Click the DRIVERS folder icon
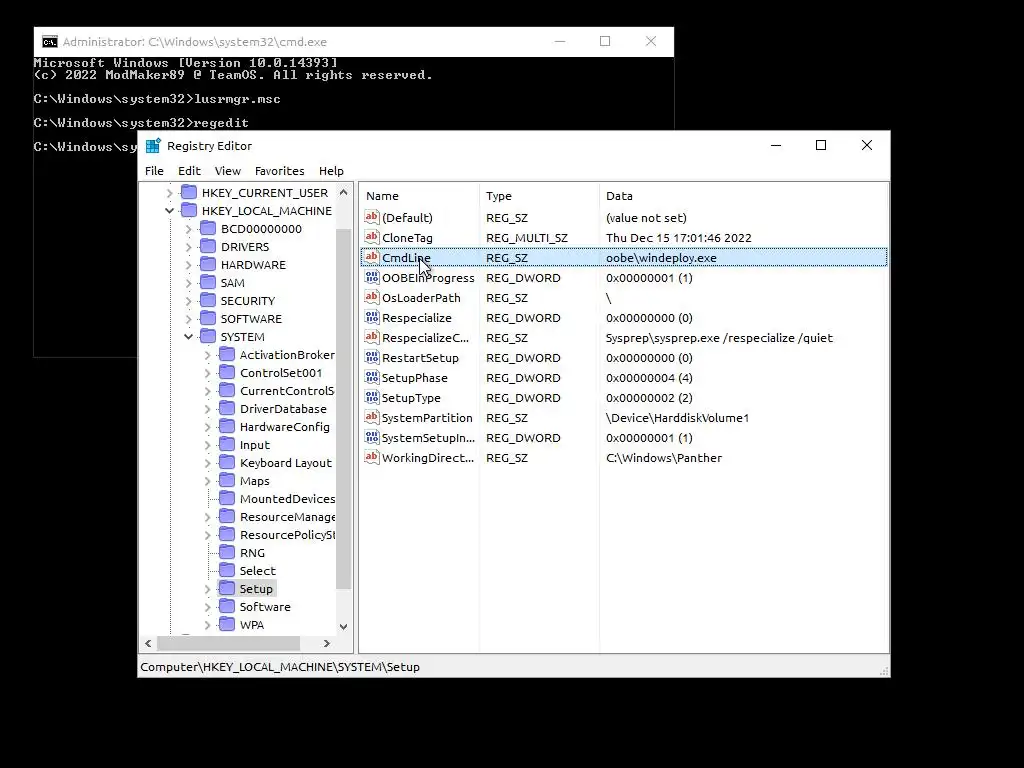1024x768 pixels. coord(208,246)
